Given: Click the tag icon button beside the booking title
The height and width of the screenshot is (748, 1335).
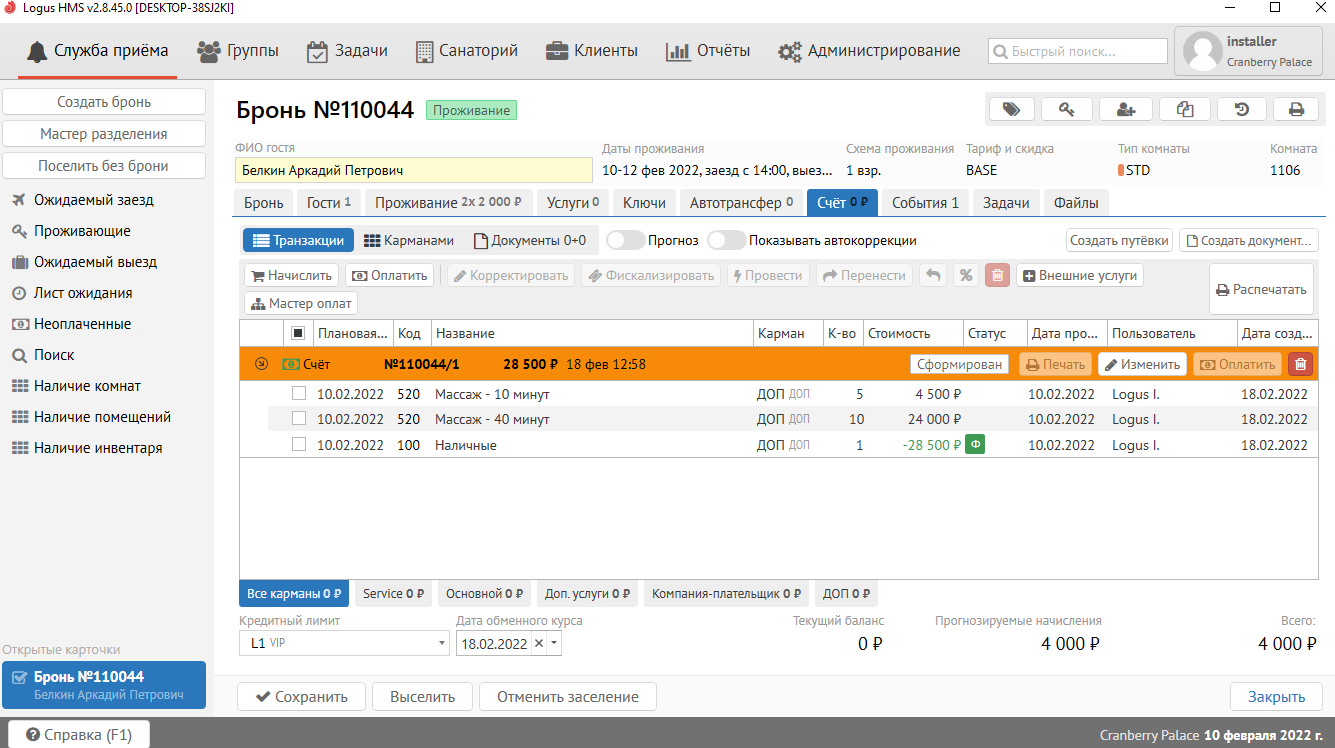Looking at the screenshot, I should (x=1011, y=109).
